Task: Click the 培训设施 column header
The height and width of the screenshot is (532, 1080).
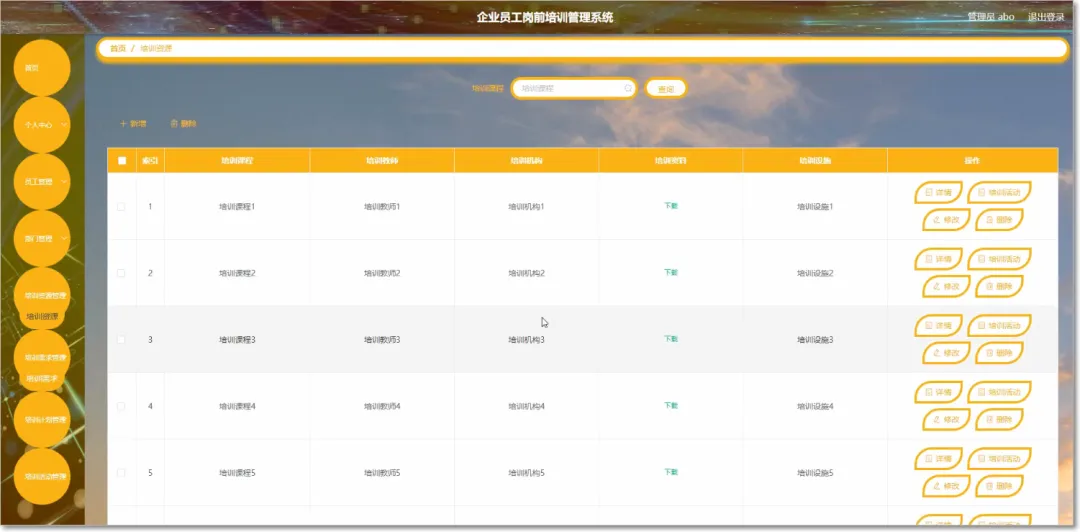Action: (x=816, y=161)
